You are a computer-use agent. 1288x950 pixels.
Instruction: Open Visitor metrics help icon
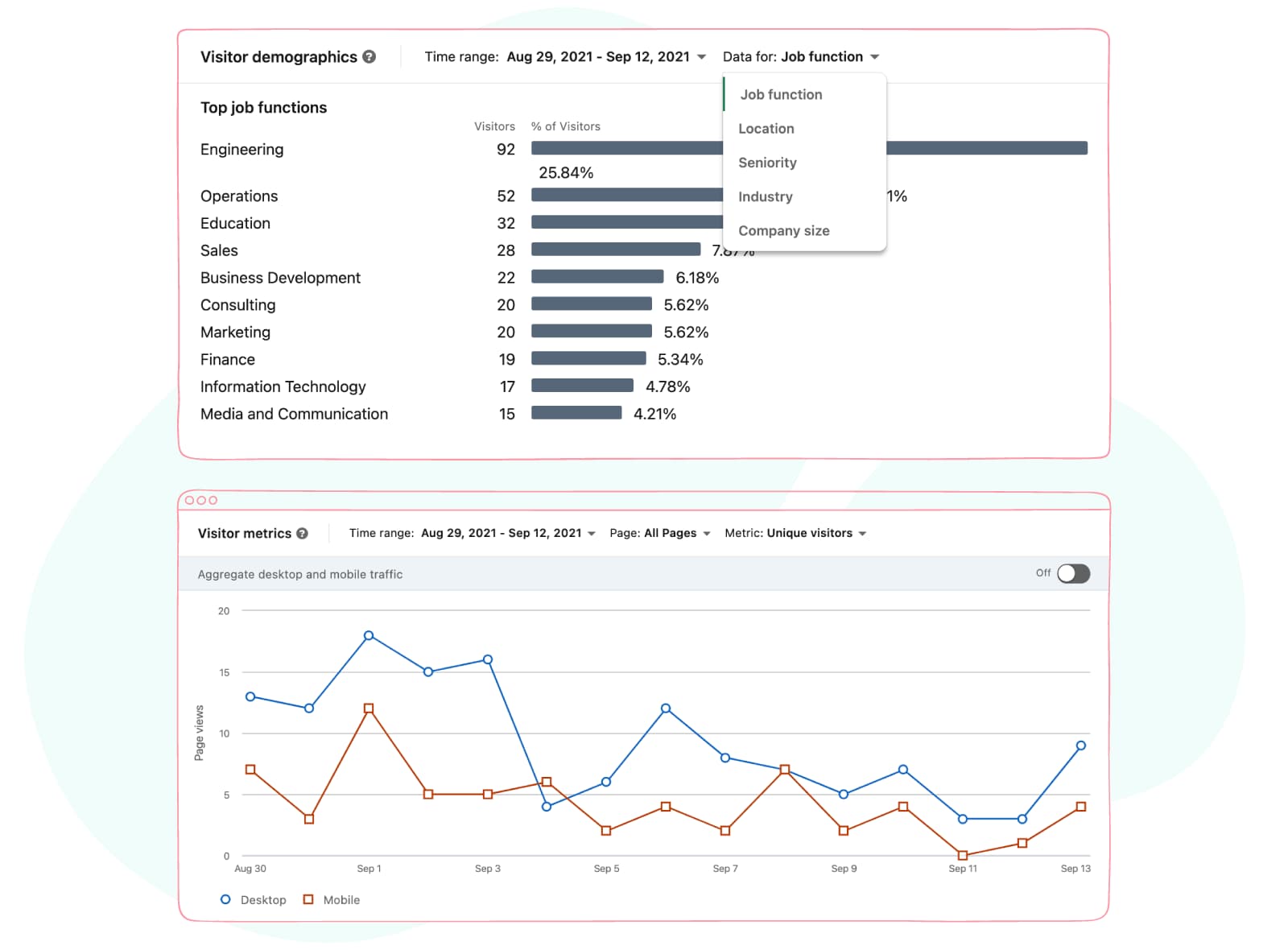pyautogui.click(x=302, y=533)
